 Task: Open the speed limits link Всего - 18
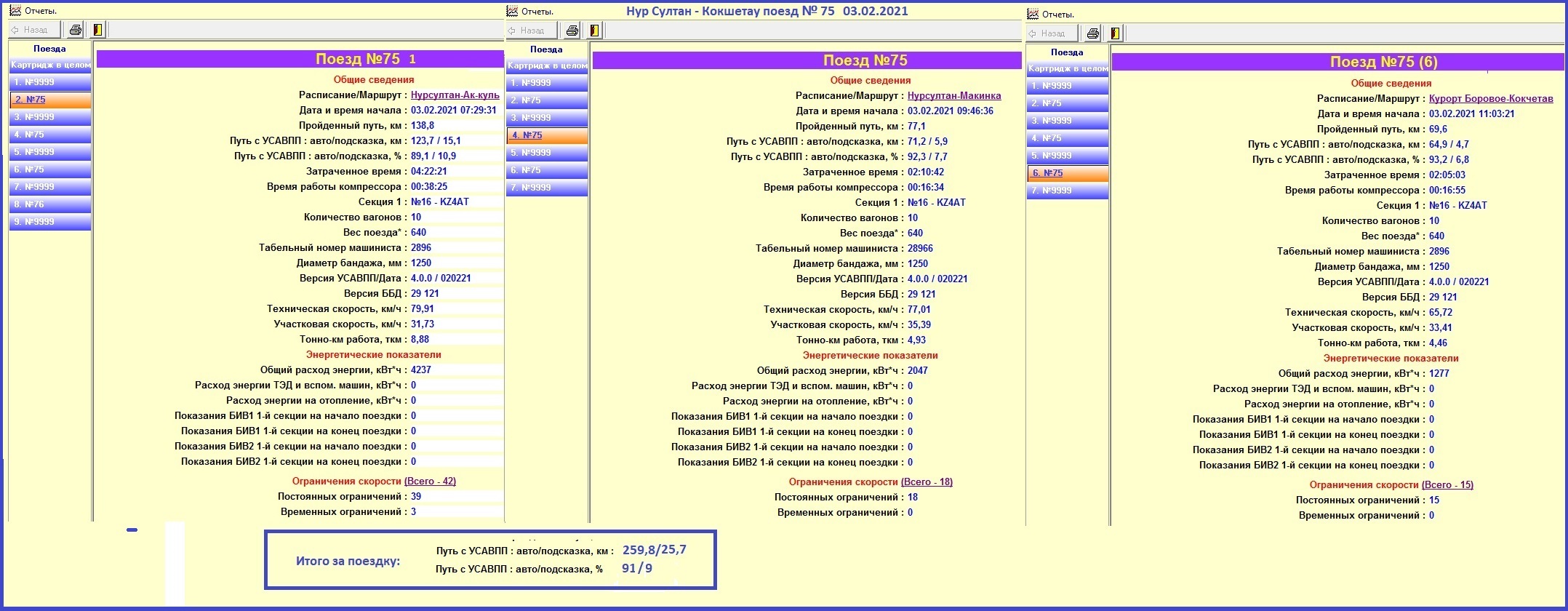(926, 482)
